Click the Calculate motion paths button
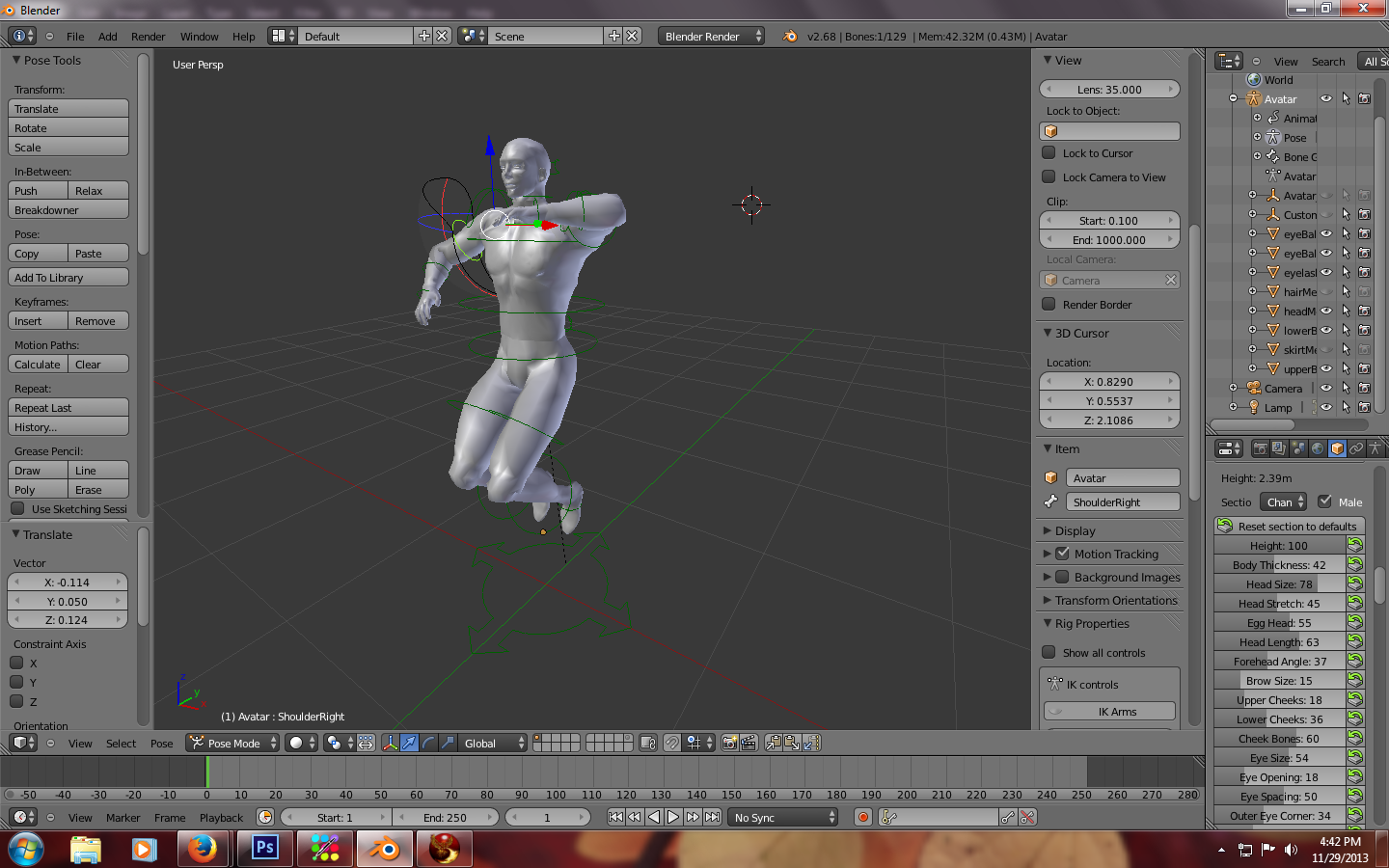Screen dimensions: 1389x868 [x=38, y=364]
